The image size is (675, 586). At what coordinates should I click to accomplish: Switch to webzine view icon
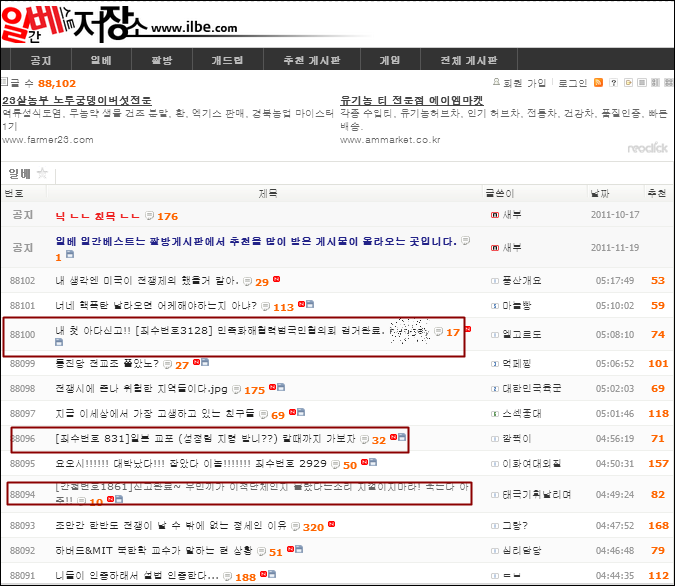click(x=655, y=82)
